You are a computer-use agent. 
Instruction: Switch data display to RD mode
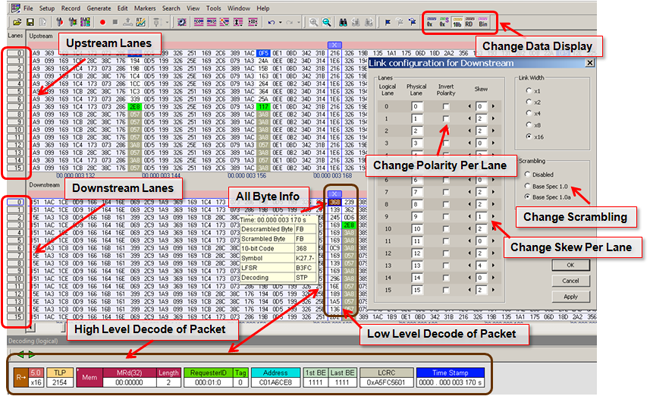(x=470, y=22)
